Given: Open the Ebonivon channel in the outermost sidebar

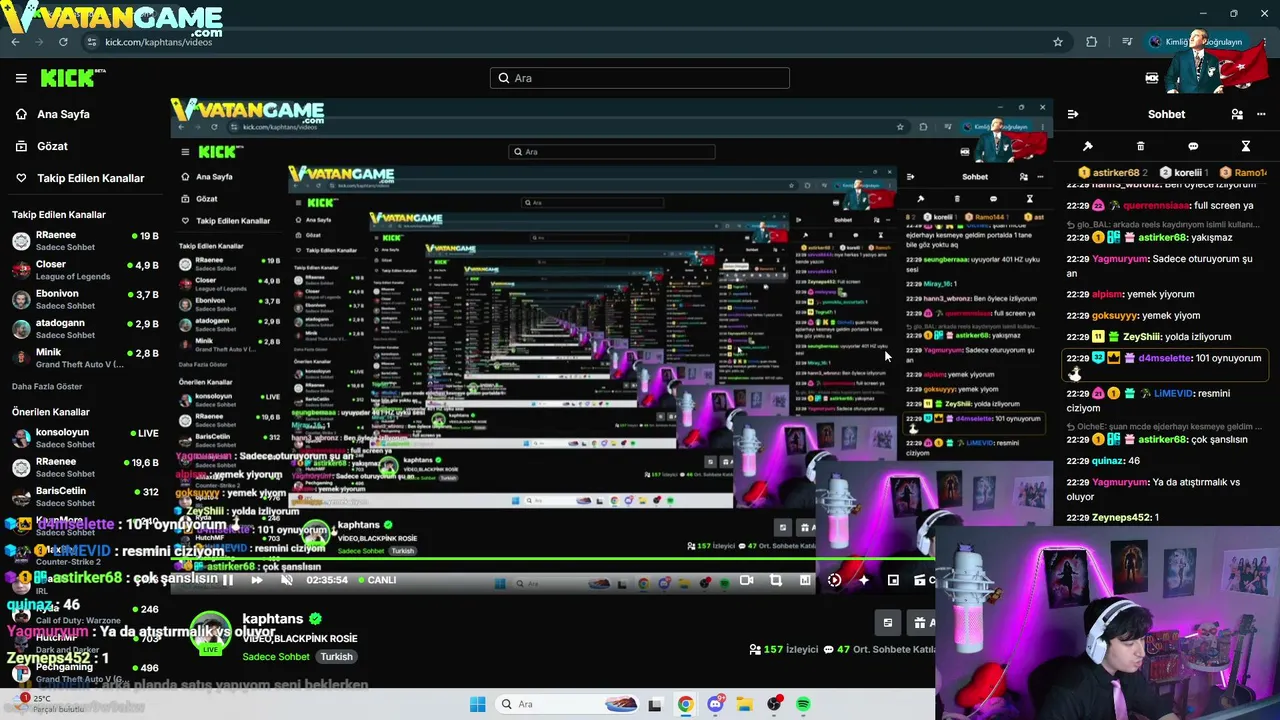Looking at the screenshot, I should pos(85,299).
